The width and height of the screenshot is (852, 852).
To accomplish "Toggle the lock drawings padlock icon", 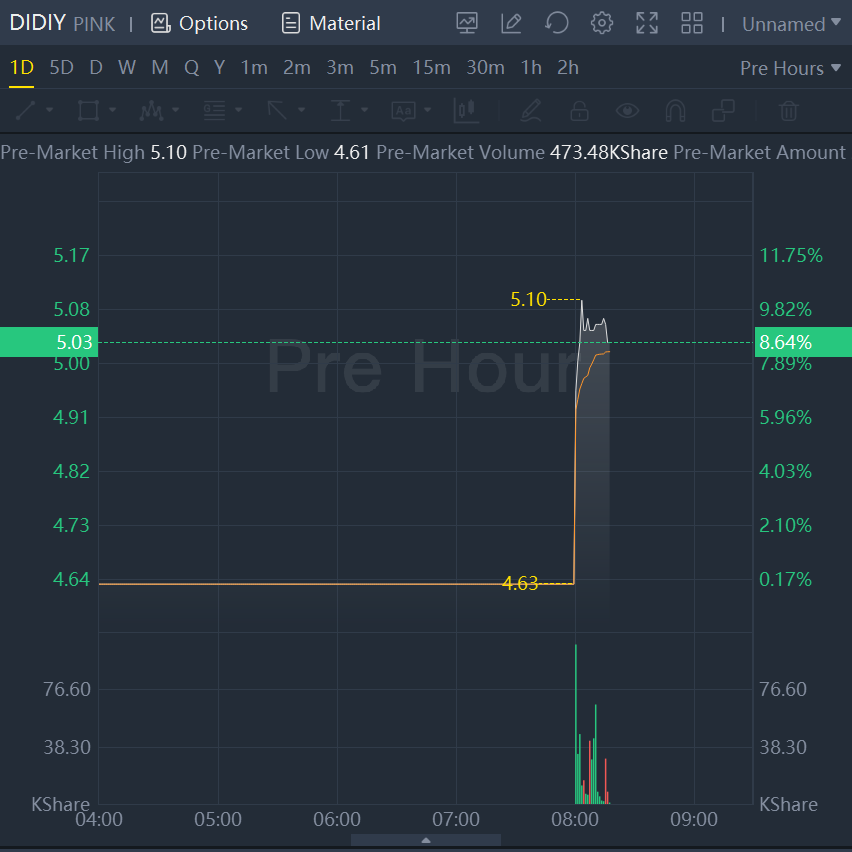I will [x=579, y=110].
